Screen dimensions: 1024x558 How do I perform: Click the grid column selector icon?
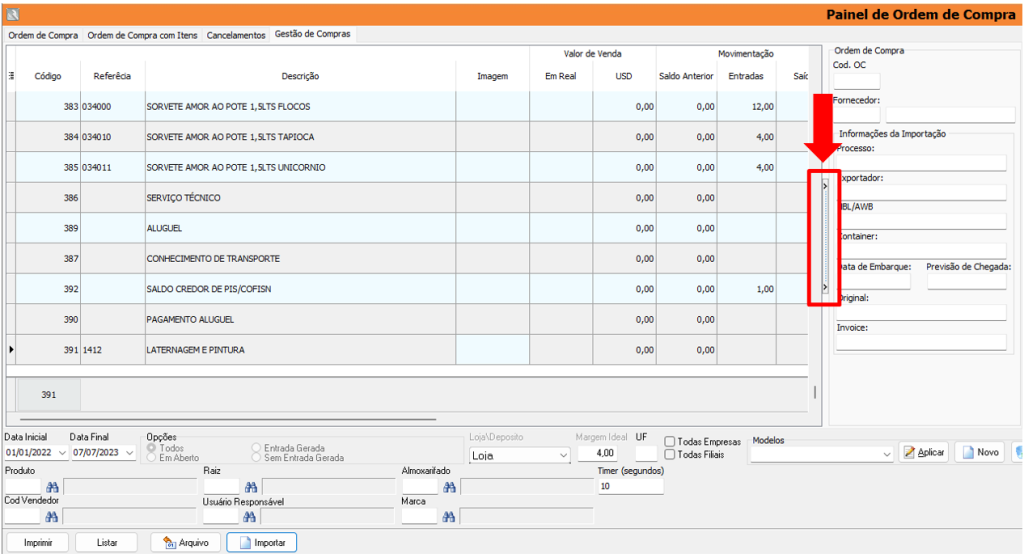tap(11, 76)
